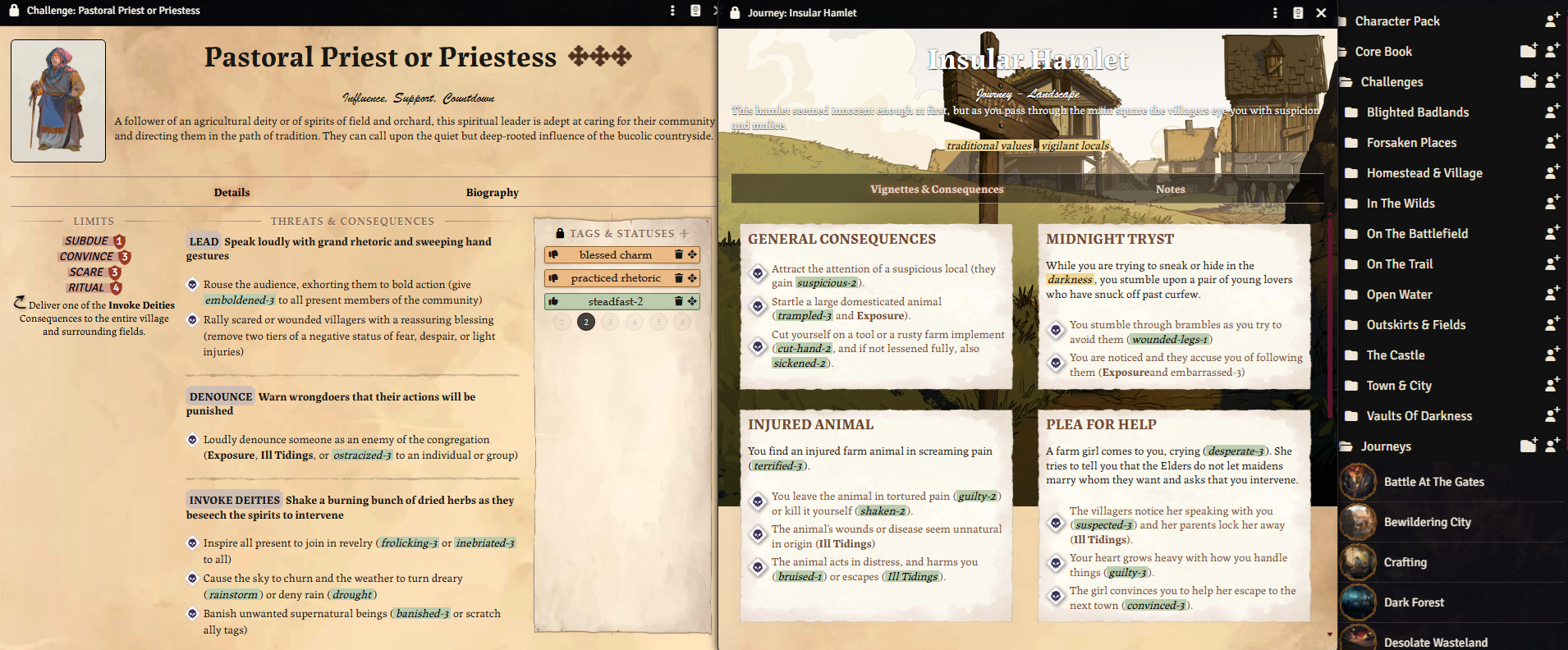The height and width of the screenshot is (650, 1568).
Task: Create subfolder in Core Book
Action: point(1528,51)
